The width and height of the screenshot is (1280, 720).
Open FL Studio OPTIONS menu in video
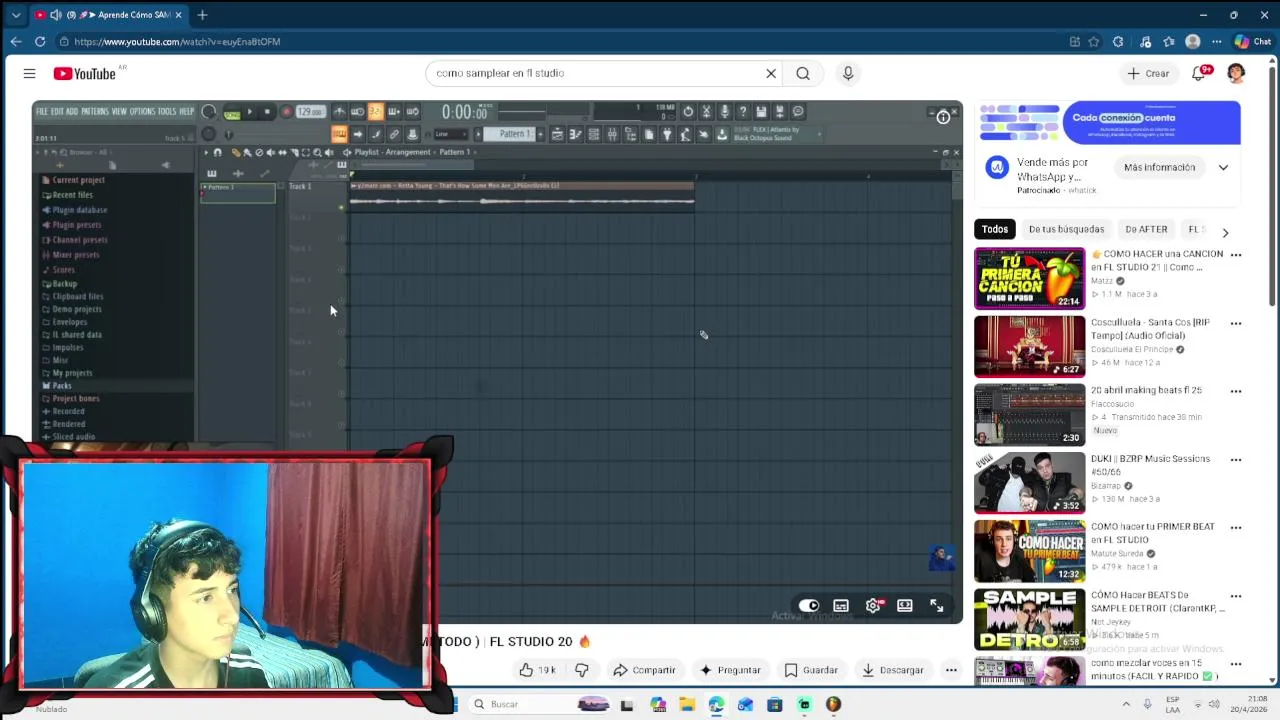point(142,111)
